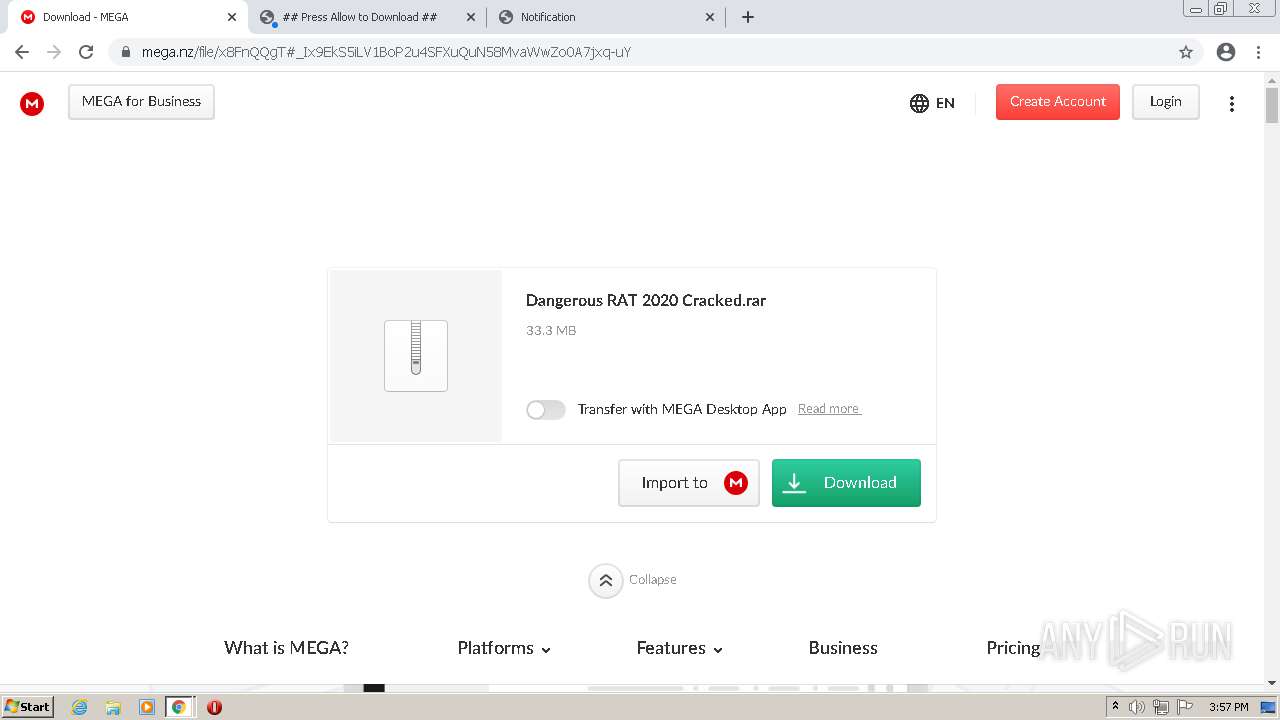Click the file name Dangerous RAT 2020 Cracked.rar
Screen dimensions: 1280x720
click(x=646, y=301)
